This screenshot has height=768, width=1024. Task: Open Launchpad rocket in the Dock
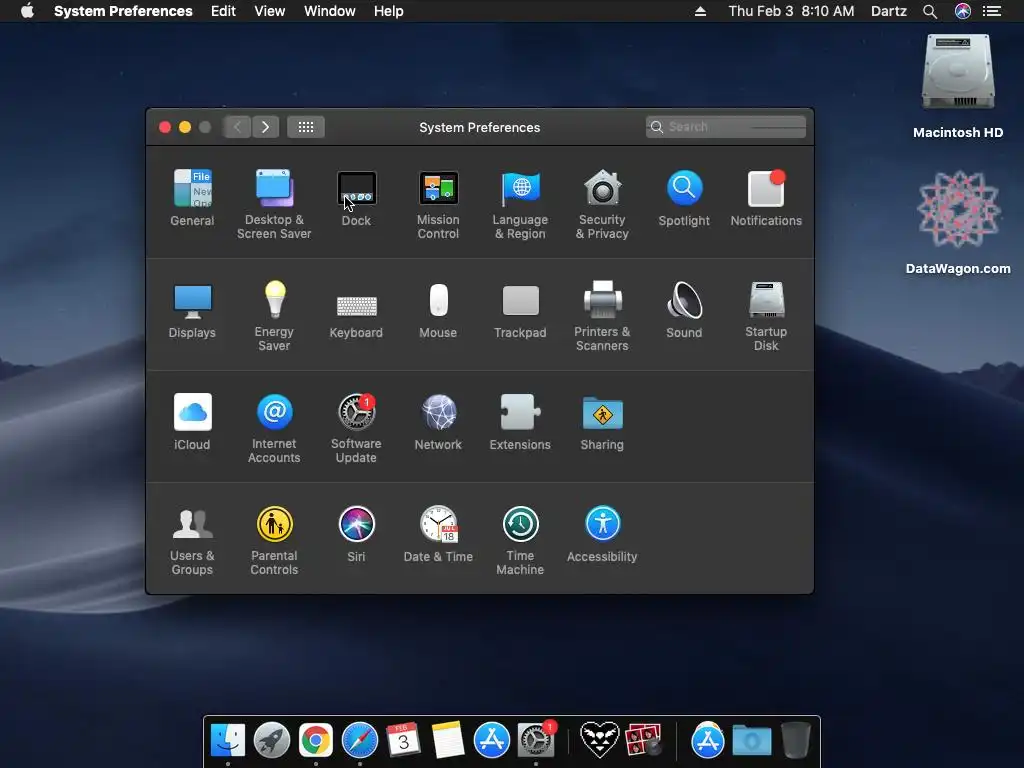pyautogui.click(x=272, y=740)
